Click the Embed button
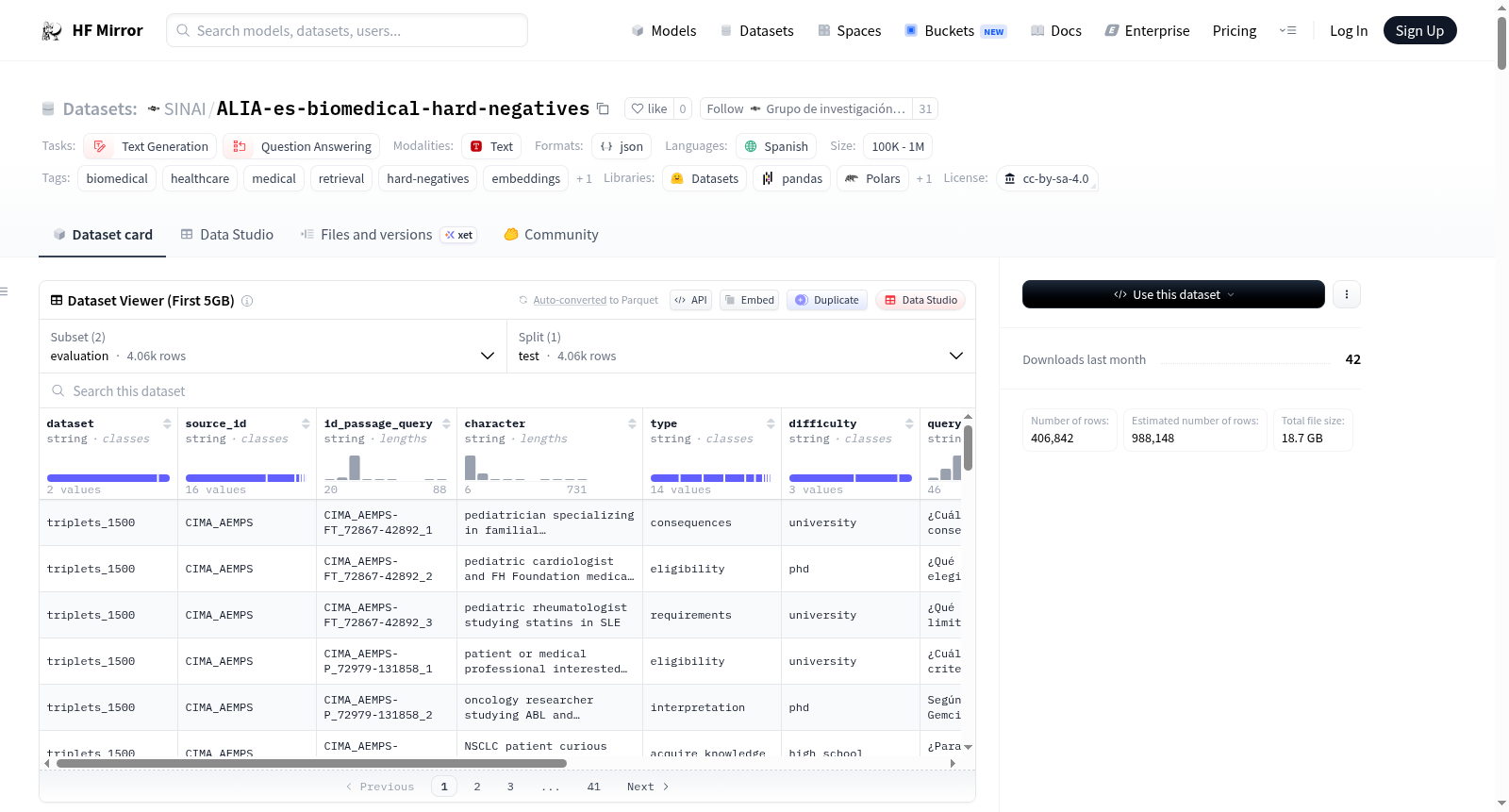1509x812 pixels. click(748, 300)
